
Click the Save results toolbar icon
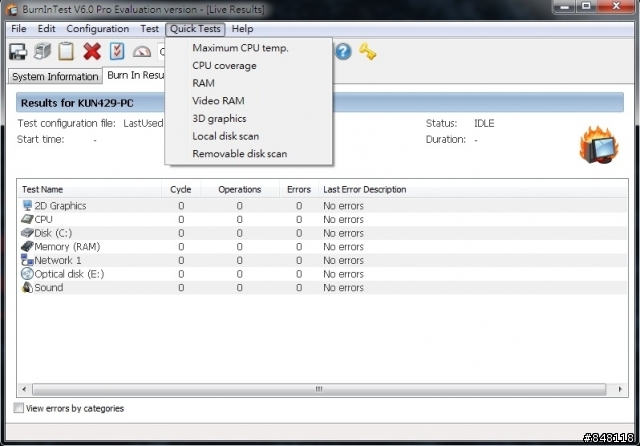point(18,52)
